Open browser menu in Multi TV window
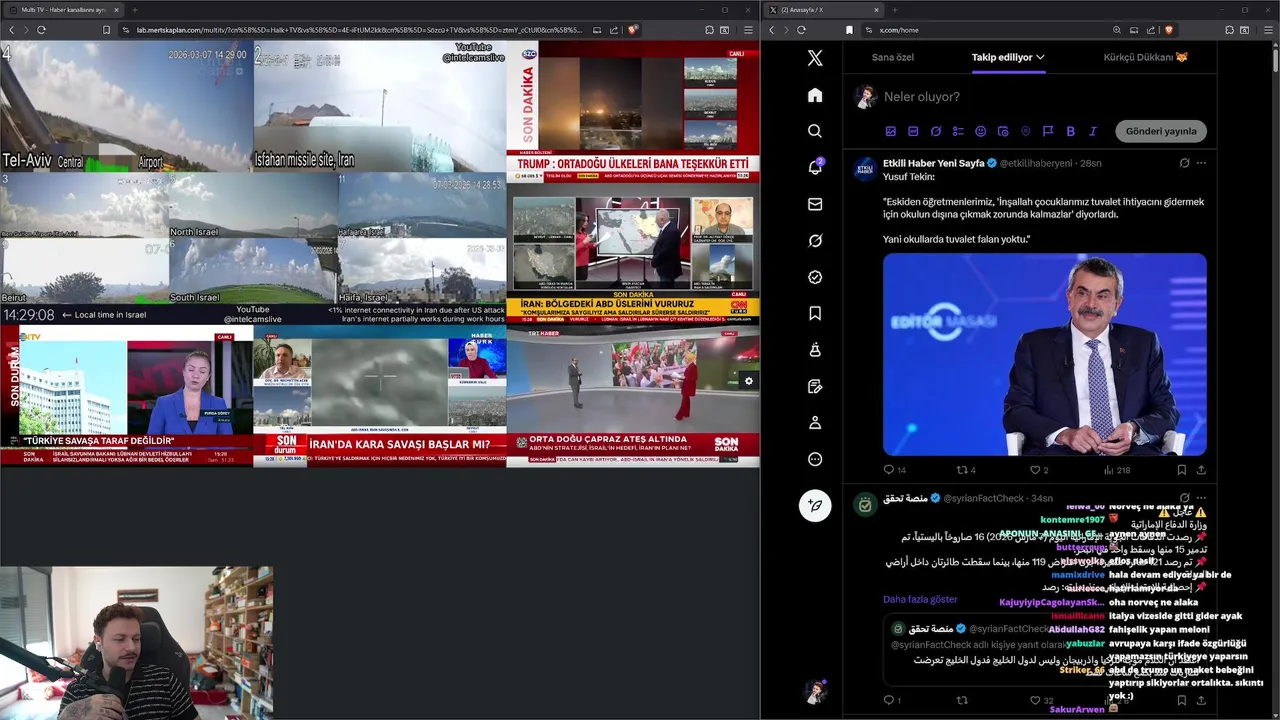 coord(747,30)
